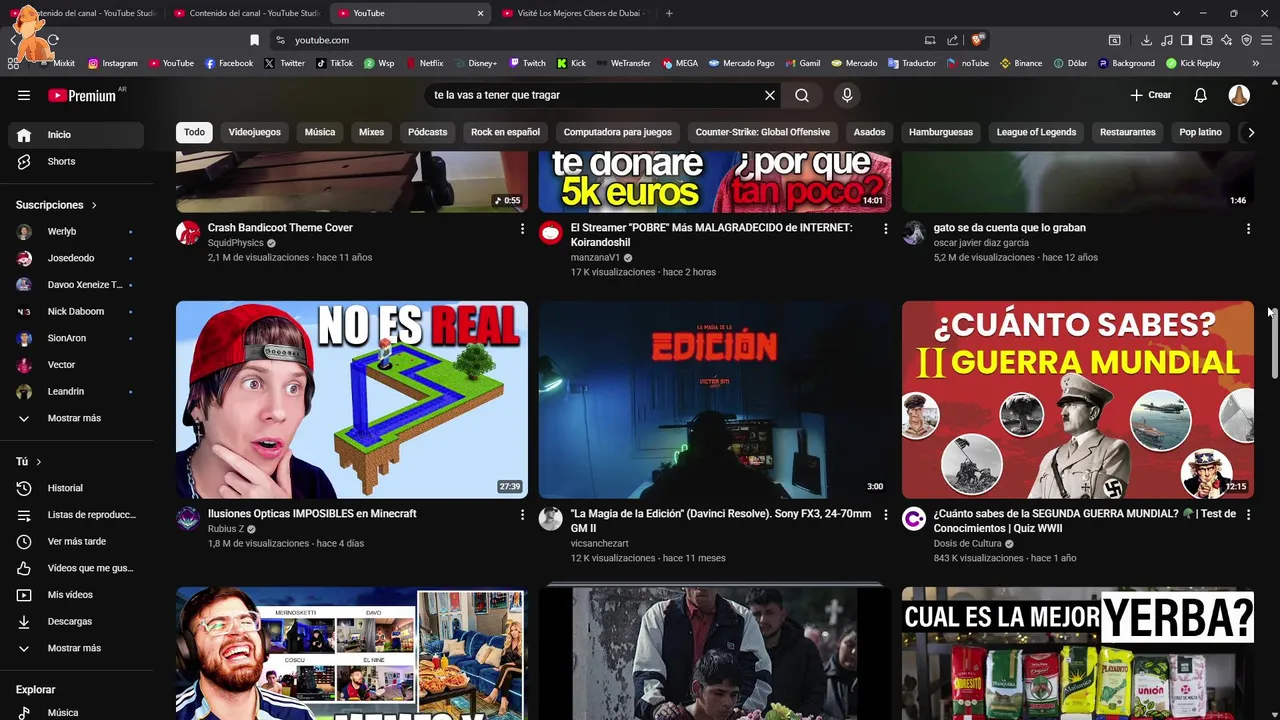1280x720 pixels.
Task: Open options for Ilusiones Opticas video
Action: click(522, 515)
